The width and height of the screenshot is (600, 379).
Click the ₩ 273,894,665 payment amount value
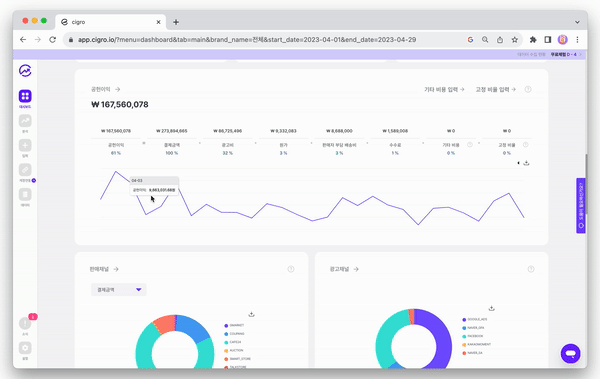(172, 131)
